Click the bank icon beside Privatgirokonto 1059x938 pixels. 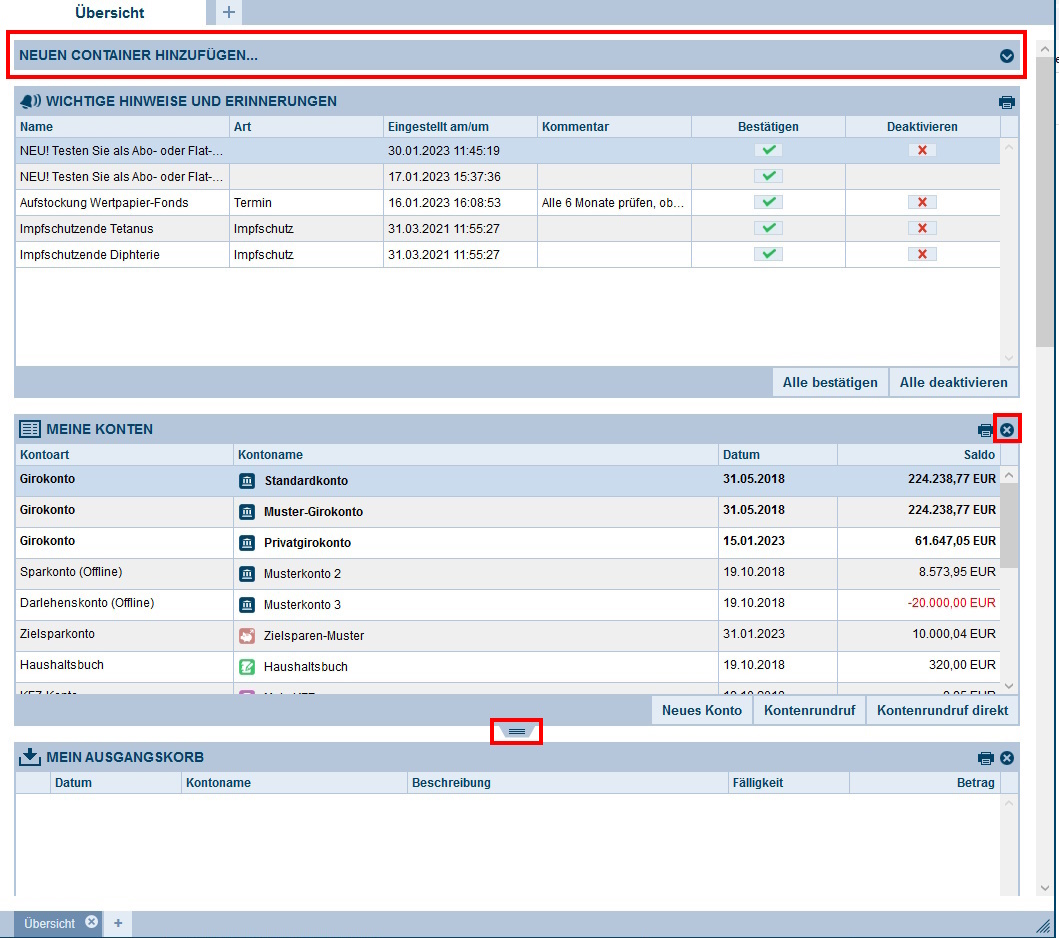click(247, 543)
